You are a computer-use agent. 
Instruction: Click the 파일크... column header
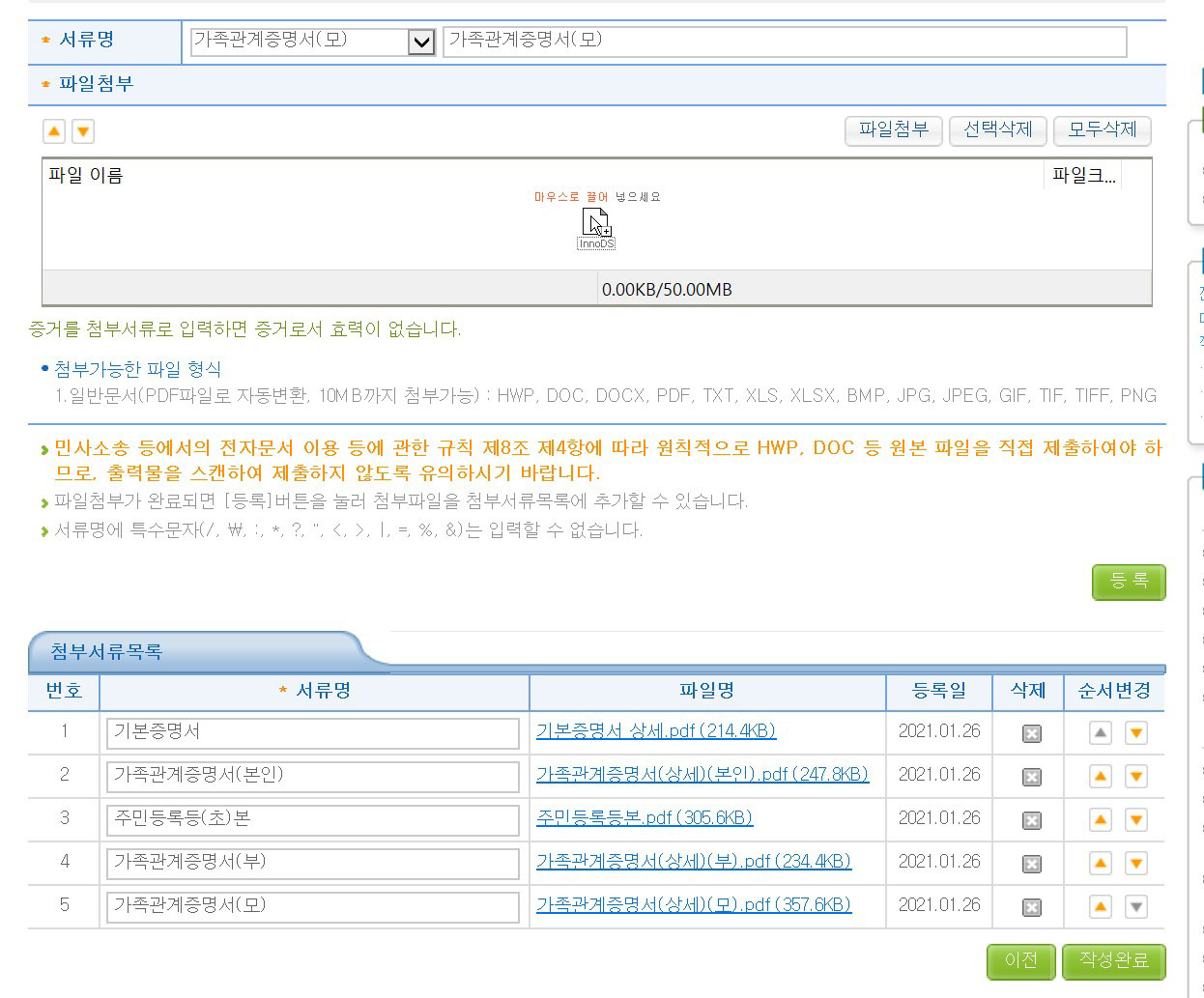pos(1083,176)
